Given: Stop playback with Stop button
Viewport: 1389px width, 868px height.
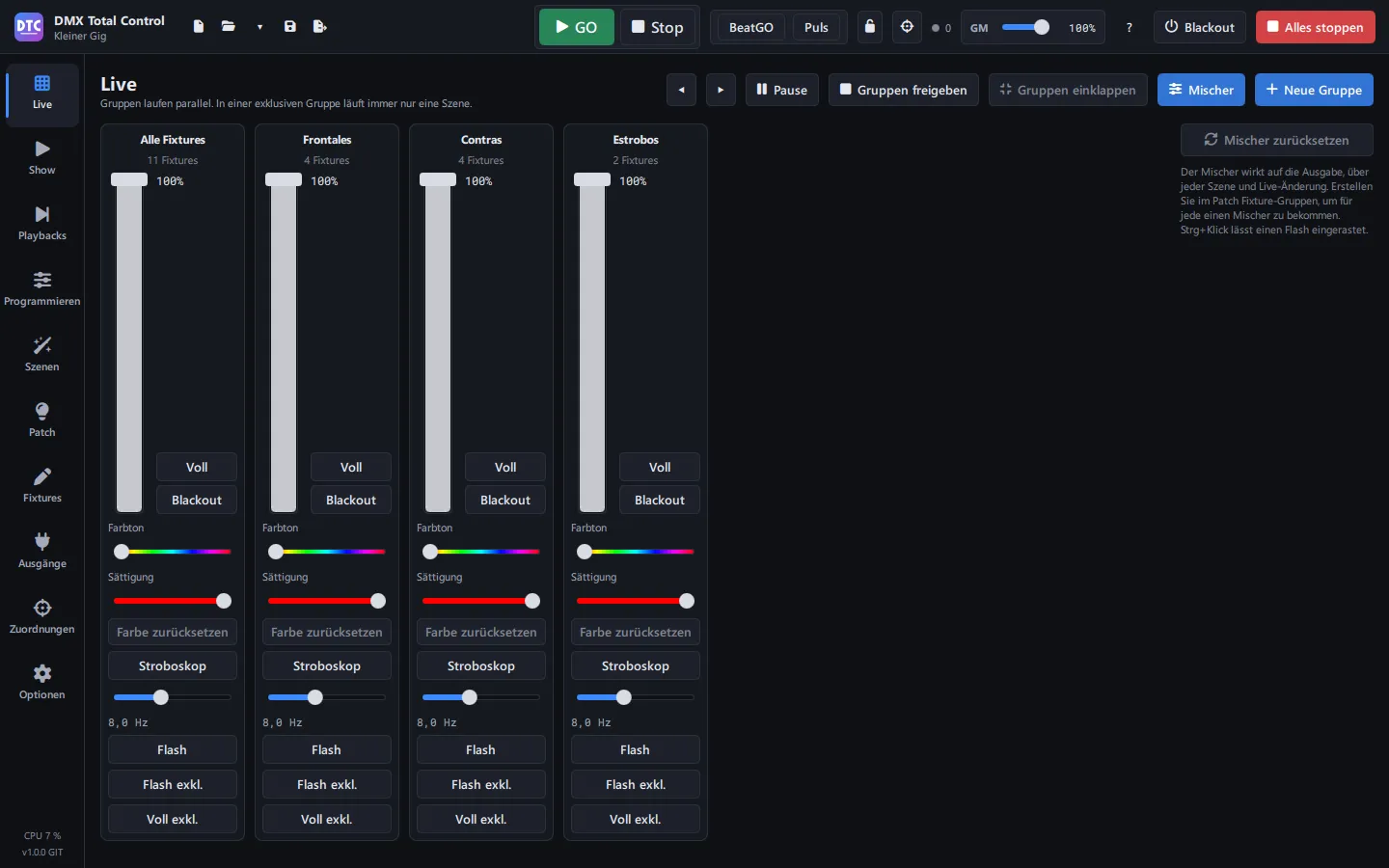Looking at the screenshot, I should pos(658,27).
